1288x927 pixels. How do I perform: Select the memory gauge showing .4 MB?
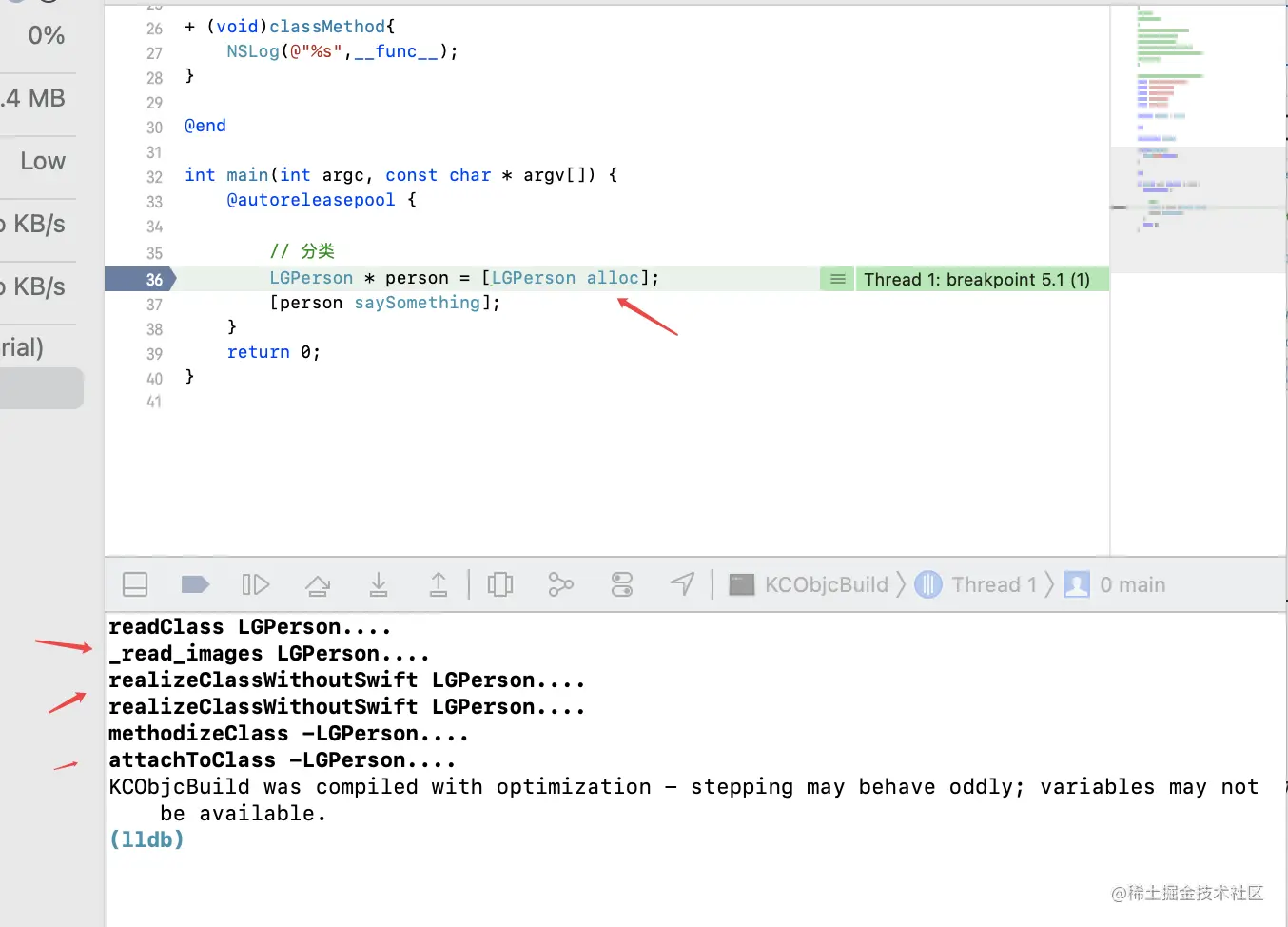point(34,99)
